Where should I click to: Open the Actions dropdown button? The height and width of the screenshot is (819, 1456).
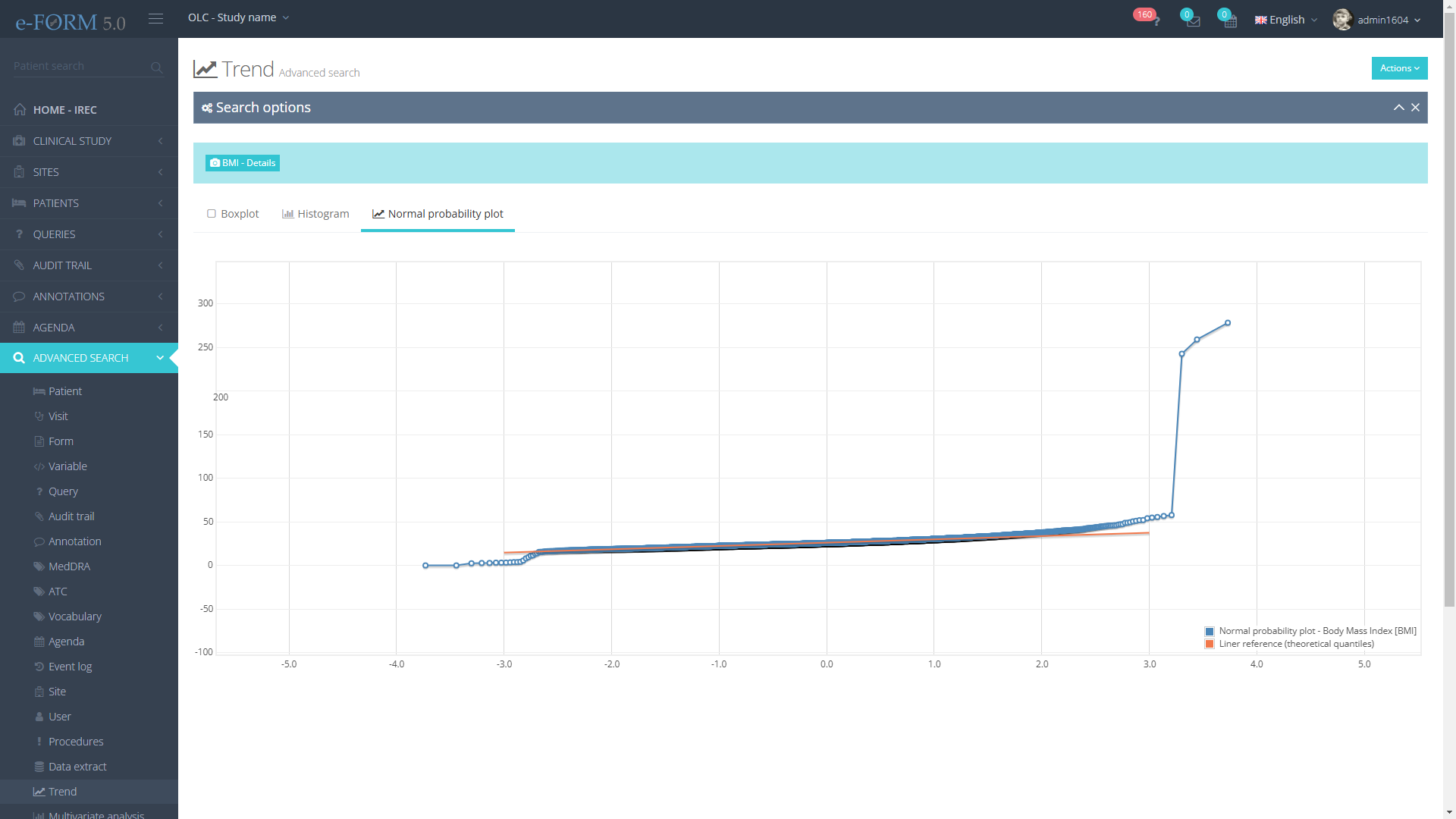(x=1399, y=68)
